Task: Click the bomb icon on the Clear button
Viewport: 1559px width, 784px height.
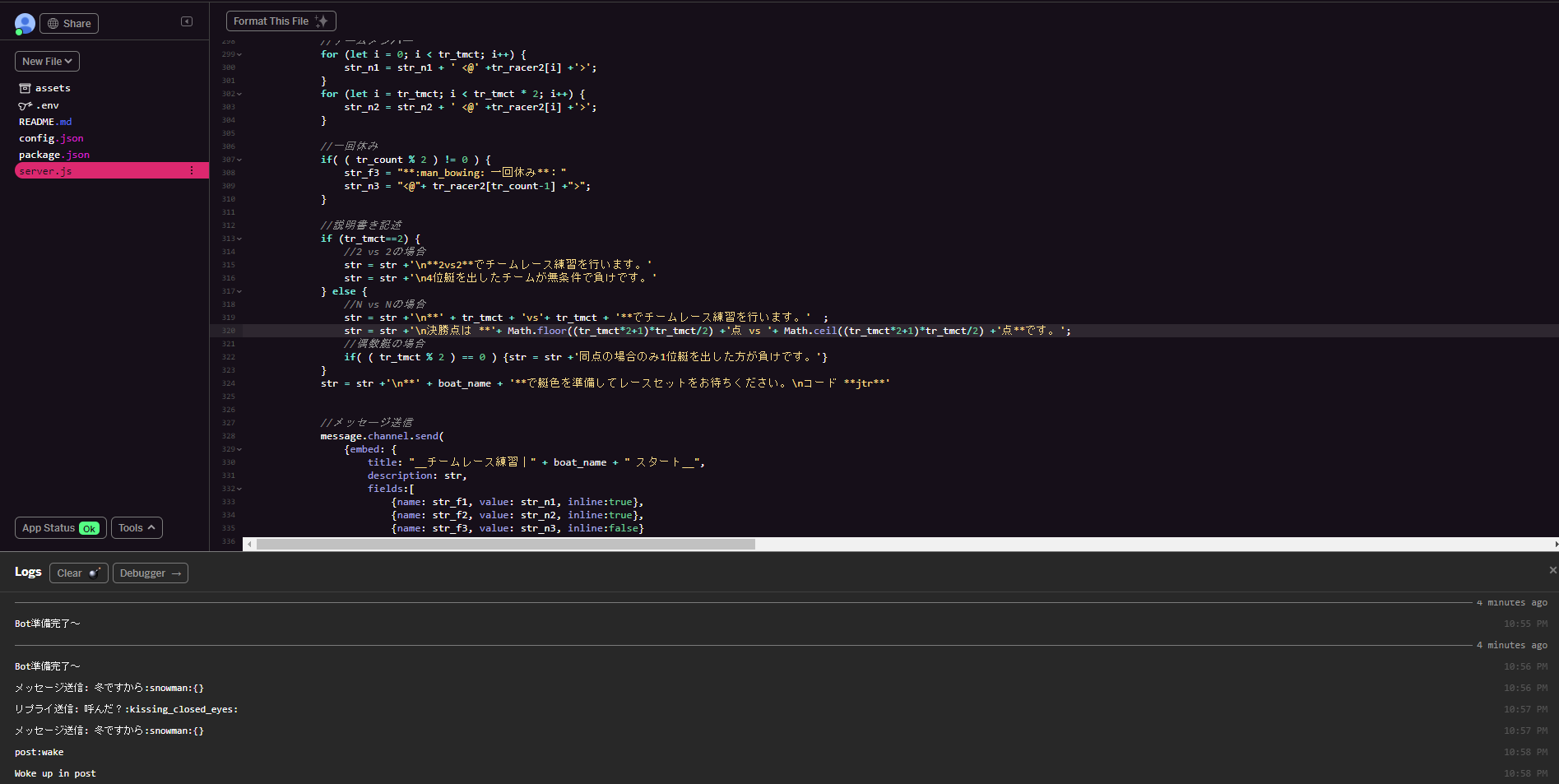Action: pos(95,573)
